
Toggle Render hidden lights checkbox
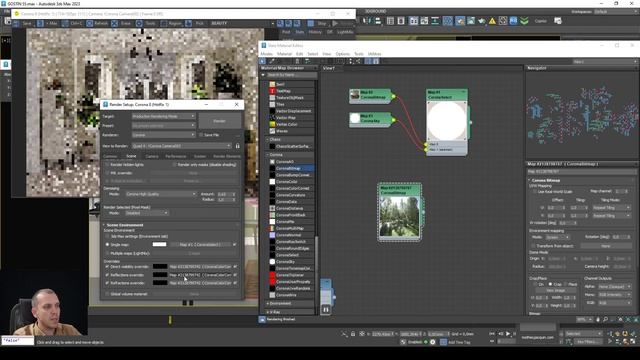[107, 165]
